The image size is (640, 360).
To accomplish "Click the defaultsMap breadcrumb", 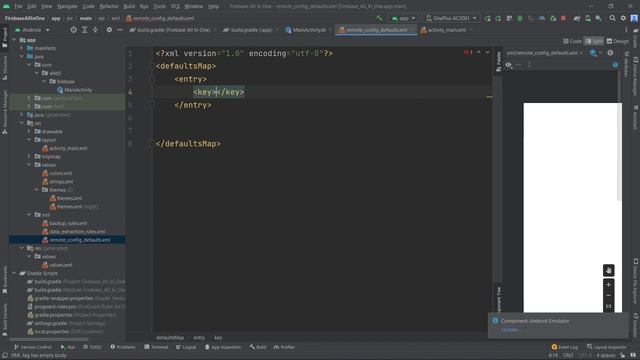I will point(170,338).
